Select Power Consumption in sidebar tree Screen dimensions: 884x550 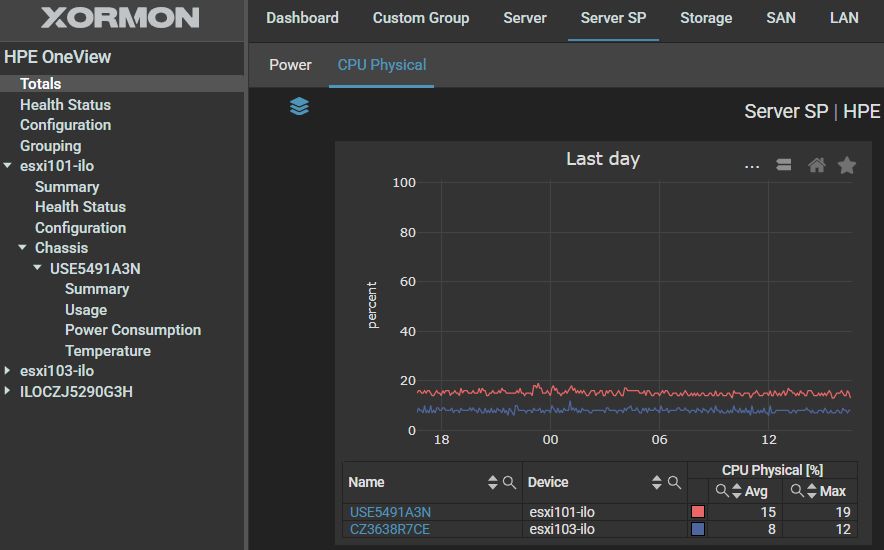pos(133,330)
